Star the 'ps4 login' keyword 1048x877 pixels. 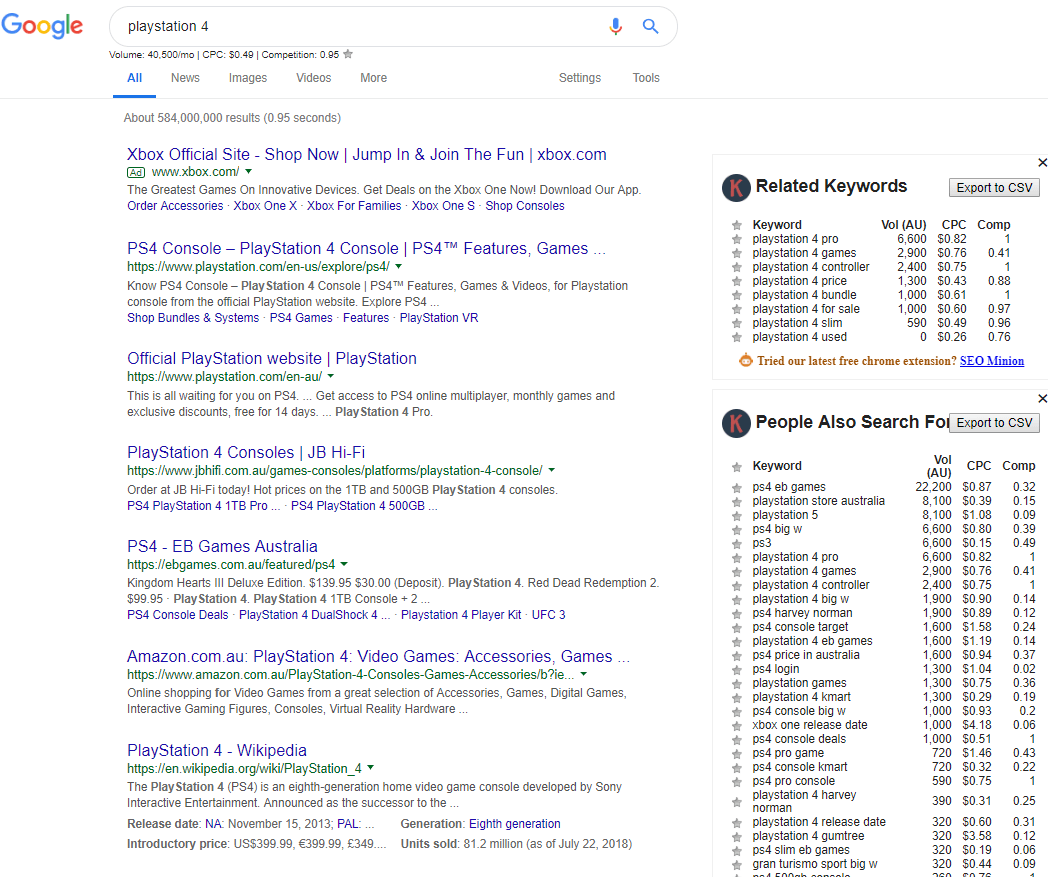click(x=737, y=670)
